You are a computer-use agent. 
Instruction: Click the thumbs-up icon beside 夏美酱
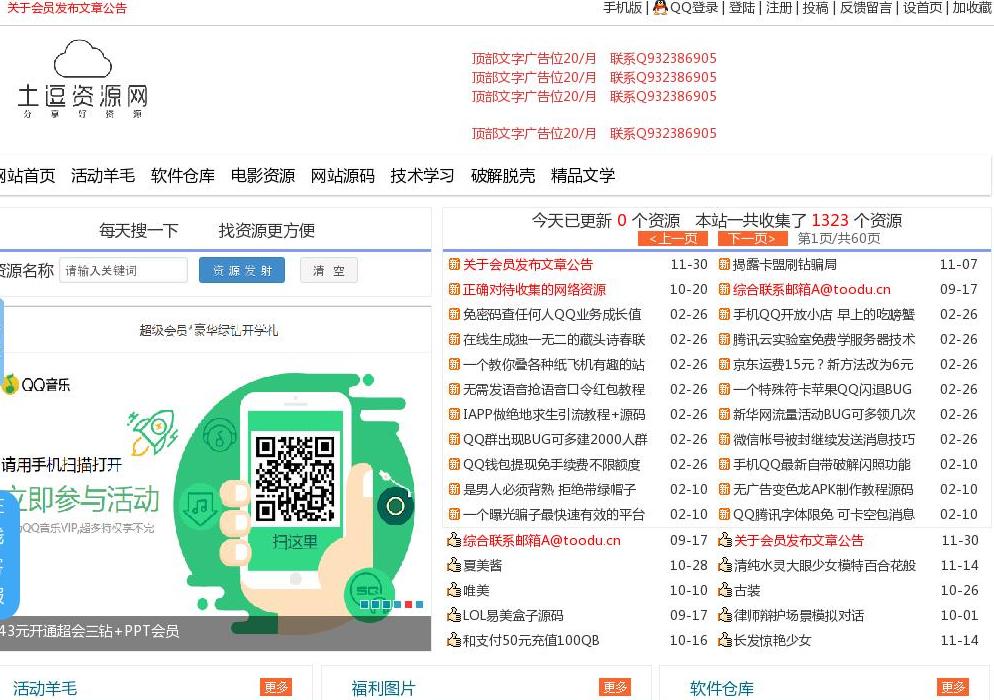click(454, 565)
